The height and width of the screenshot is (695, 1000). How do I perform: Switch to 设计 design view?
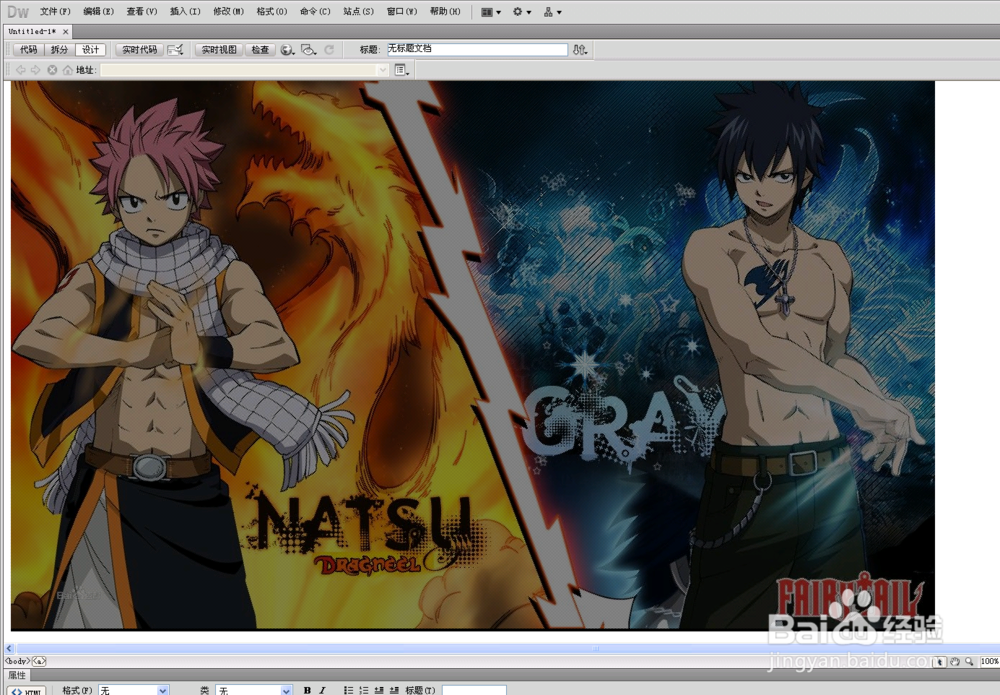pos(91,50)
